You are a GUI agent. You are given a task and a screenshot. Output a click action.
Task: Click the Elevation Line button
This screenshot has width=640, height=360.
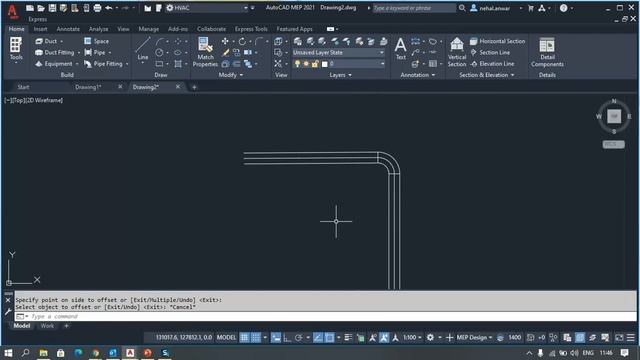click(x=492, y=64)
